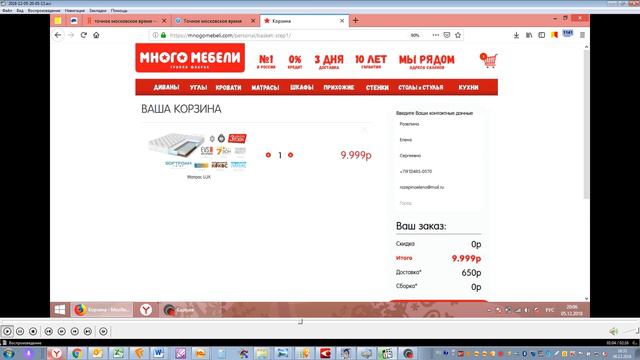The image size is (640, 360).
Task: Click the Start button in recorded taskbar
Action: tap(60, 310)
